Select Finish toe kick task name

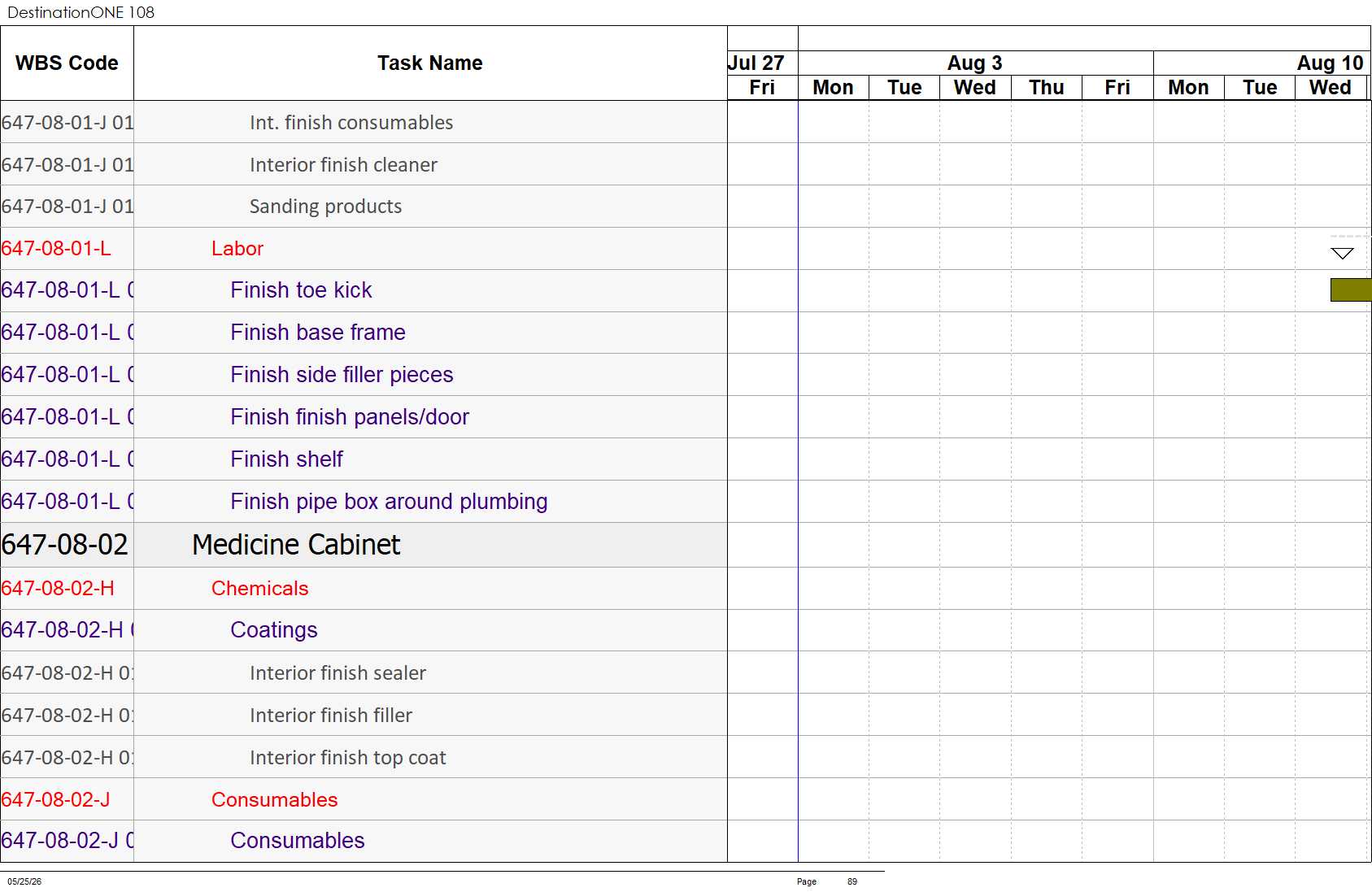pos(301,290)
